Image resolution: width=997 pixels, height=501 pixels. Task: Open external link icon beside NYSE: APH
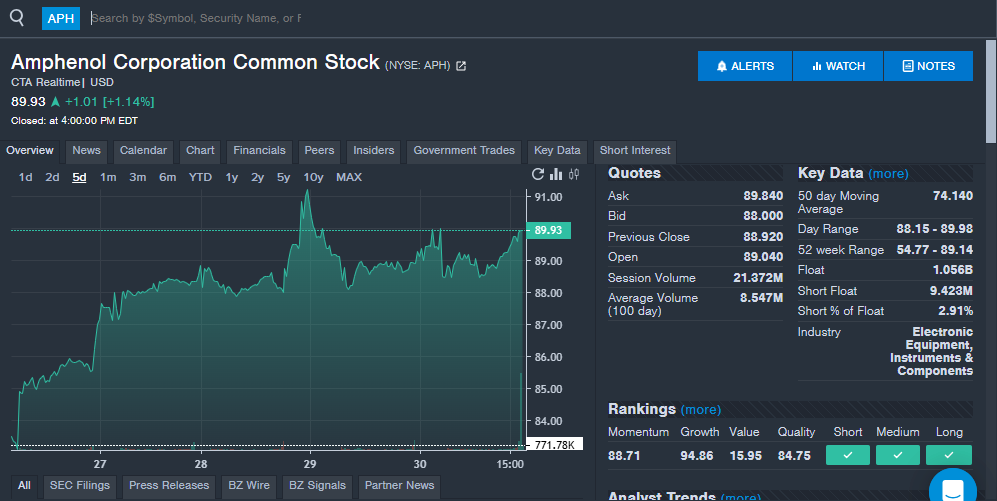(x=461, y=66)
